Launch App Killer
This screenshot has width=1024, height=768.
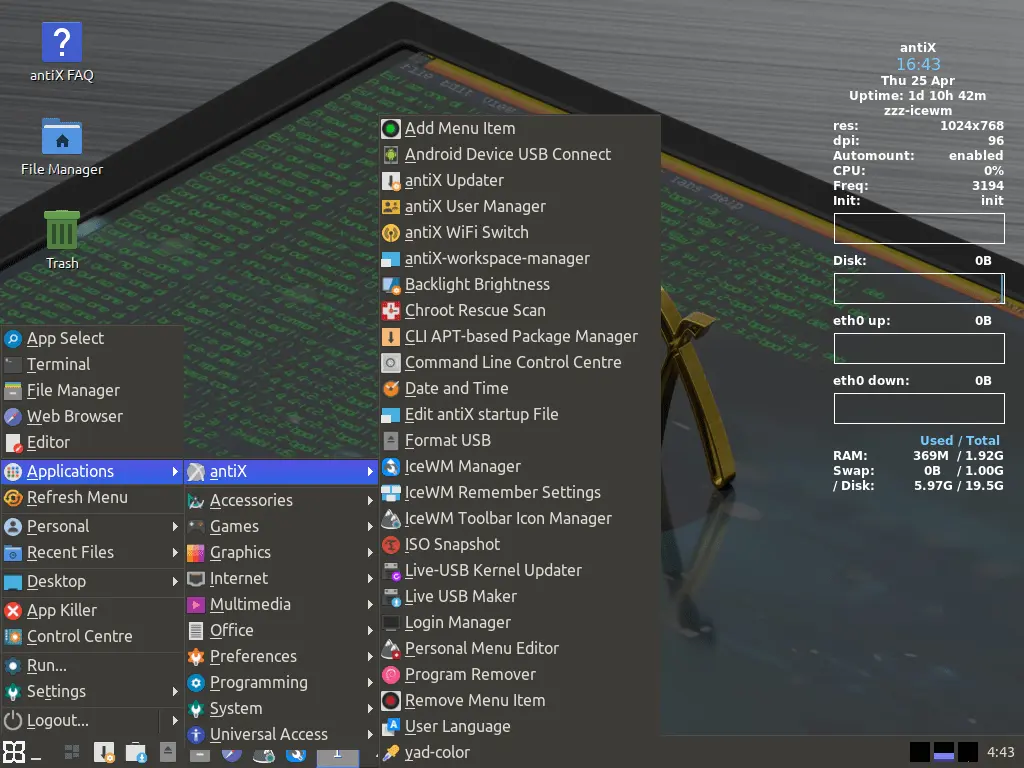click(x=91, y=611)
